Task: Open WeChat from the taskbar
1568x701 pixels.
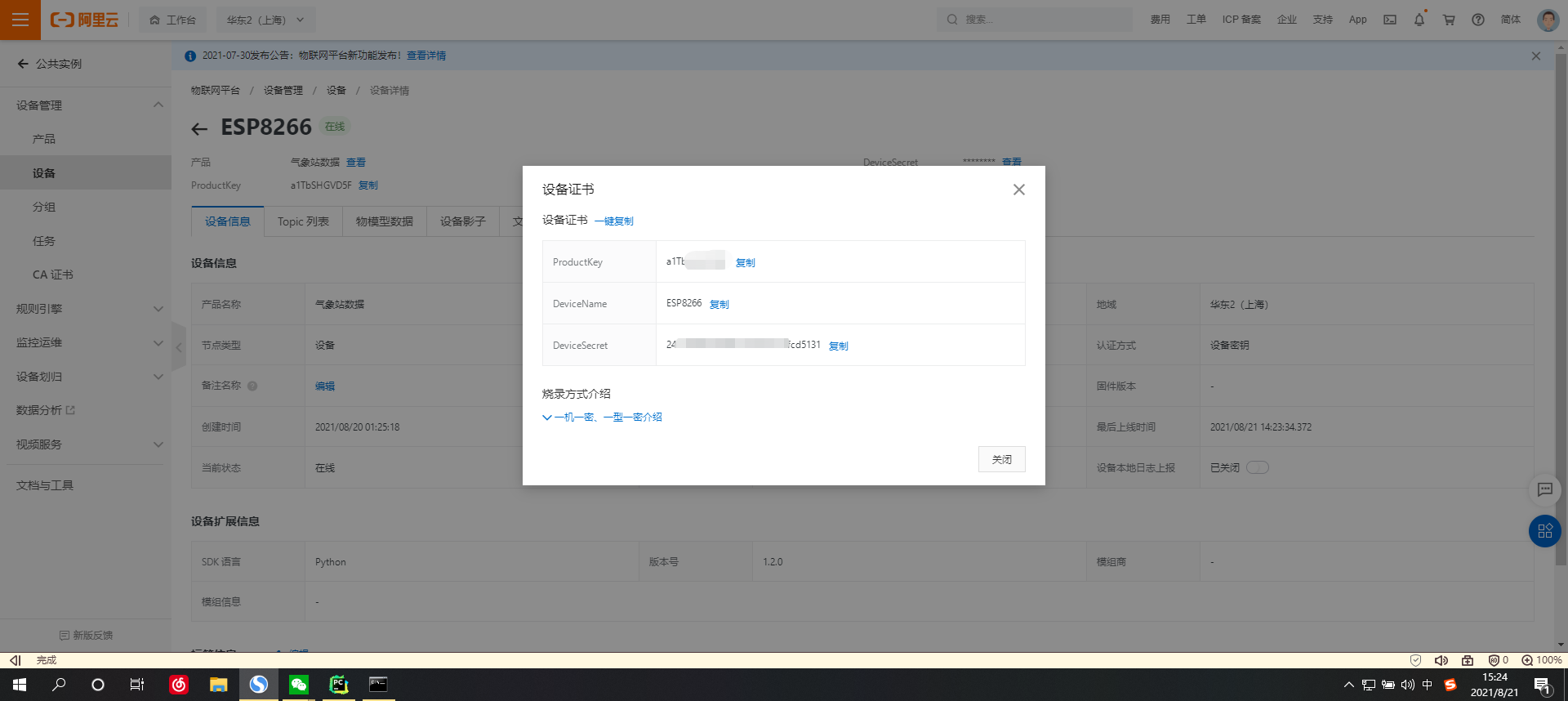Action: 298,685
